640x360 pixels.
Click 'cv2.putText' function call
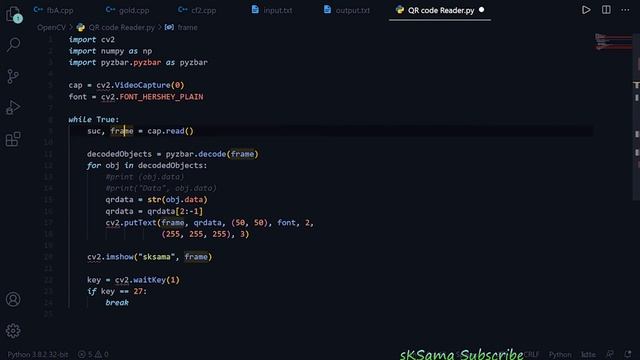[x=131, y=222]
